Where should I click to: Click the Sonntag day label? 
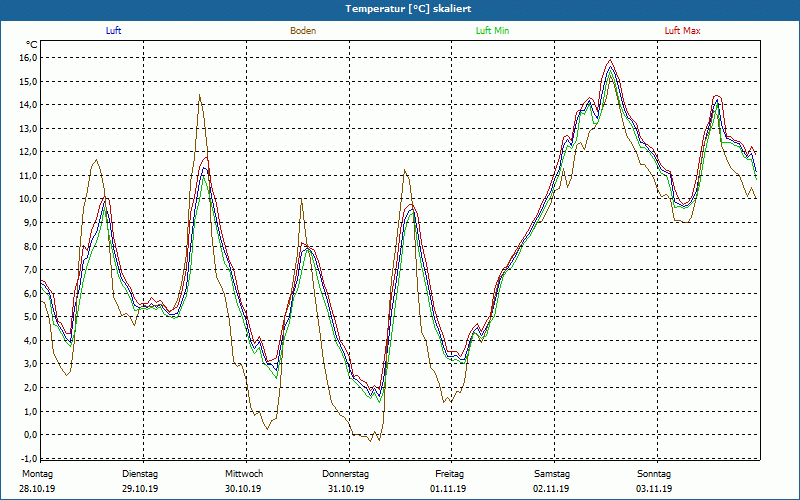[654, 474]
